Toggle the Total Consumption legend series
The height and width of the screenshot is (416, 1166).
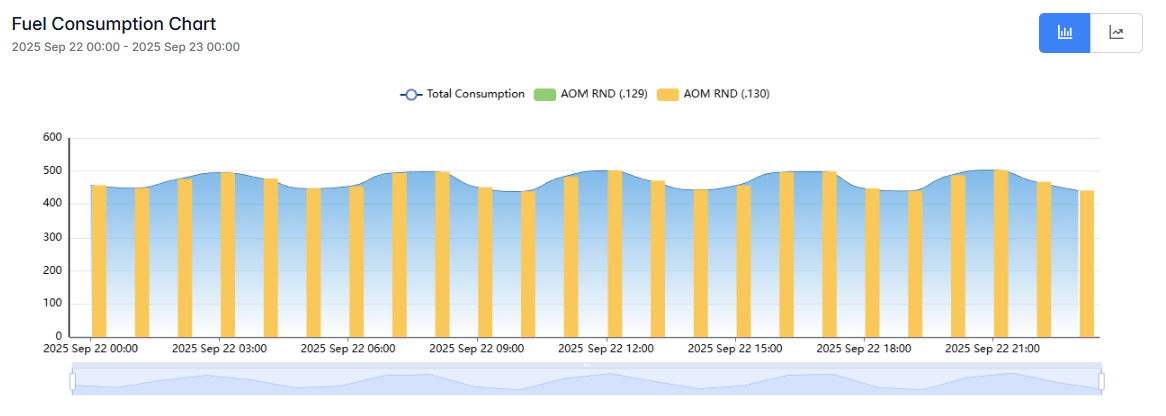coord(462,94)
